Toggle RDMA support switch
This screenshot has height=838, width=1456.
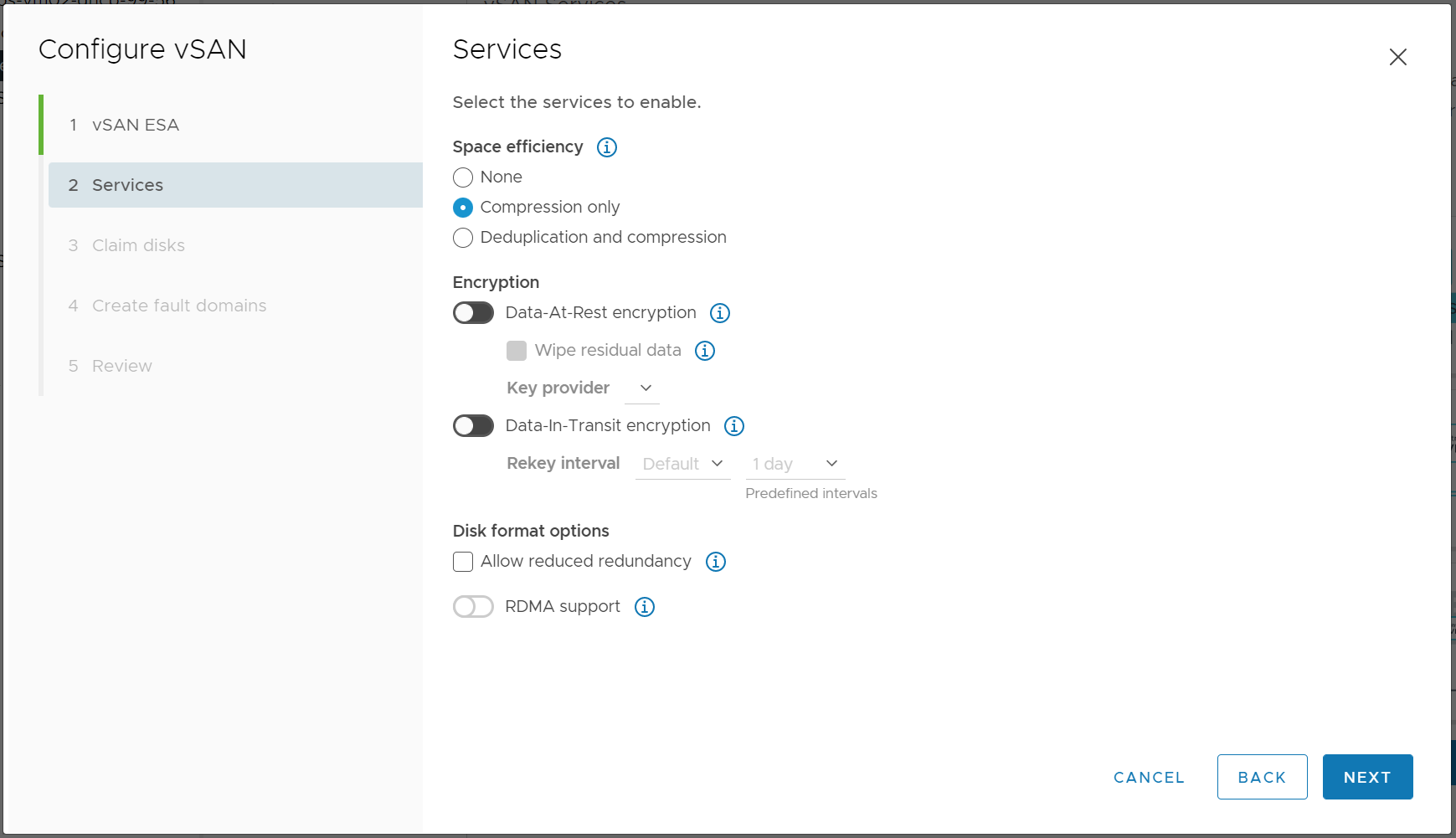click(473, 607)
